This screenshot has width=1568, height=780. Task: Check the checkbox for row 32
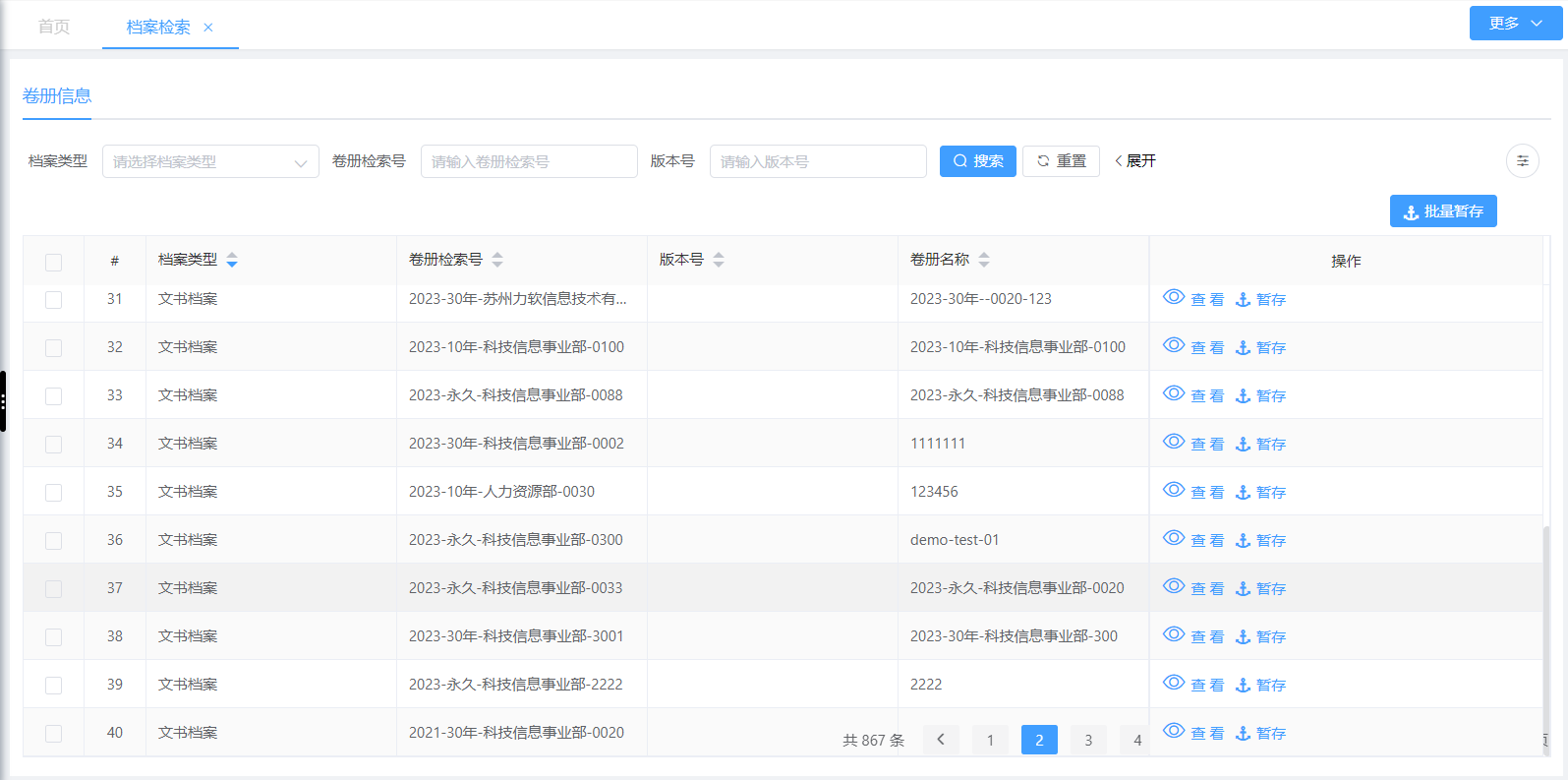click(53, 347)
